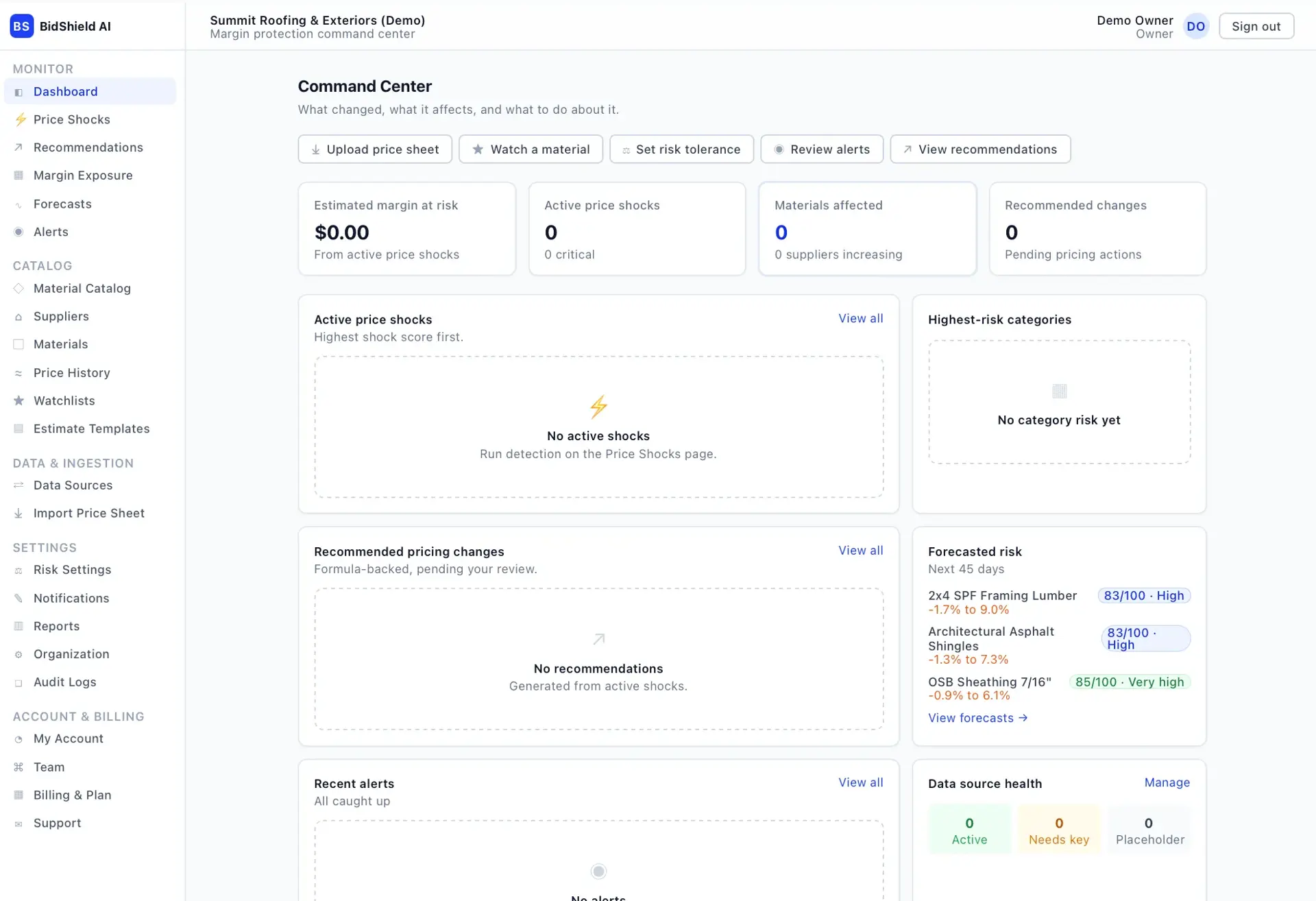Open Estimate Templates page
The width and height of the screenshot is (1316, 901).
tap(90, 429)
